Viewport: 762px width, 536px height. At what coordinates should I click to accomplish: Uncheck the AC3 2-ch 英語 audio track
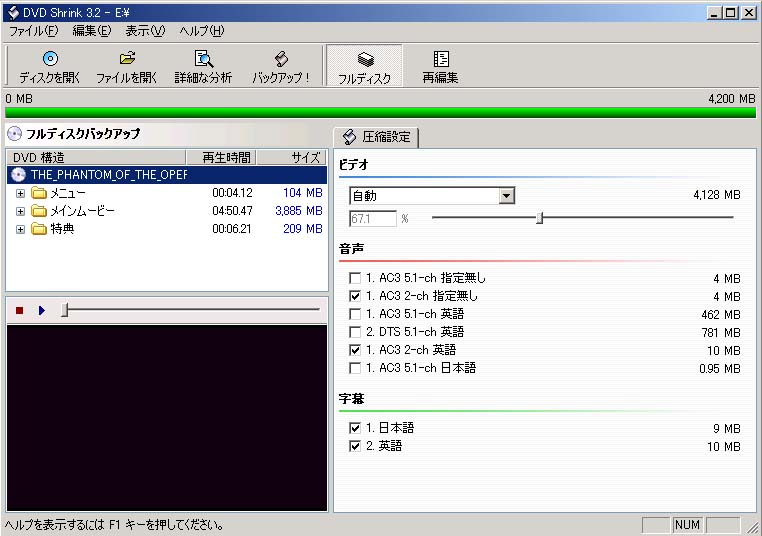(355, 350)
